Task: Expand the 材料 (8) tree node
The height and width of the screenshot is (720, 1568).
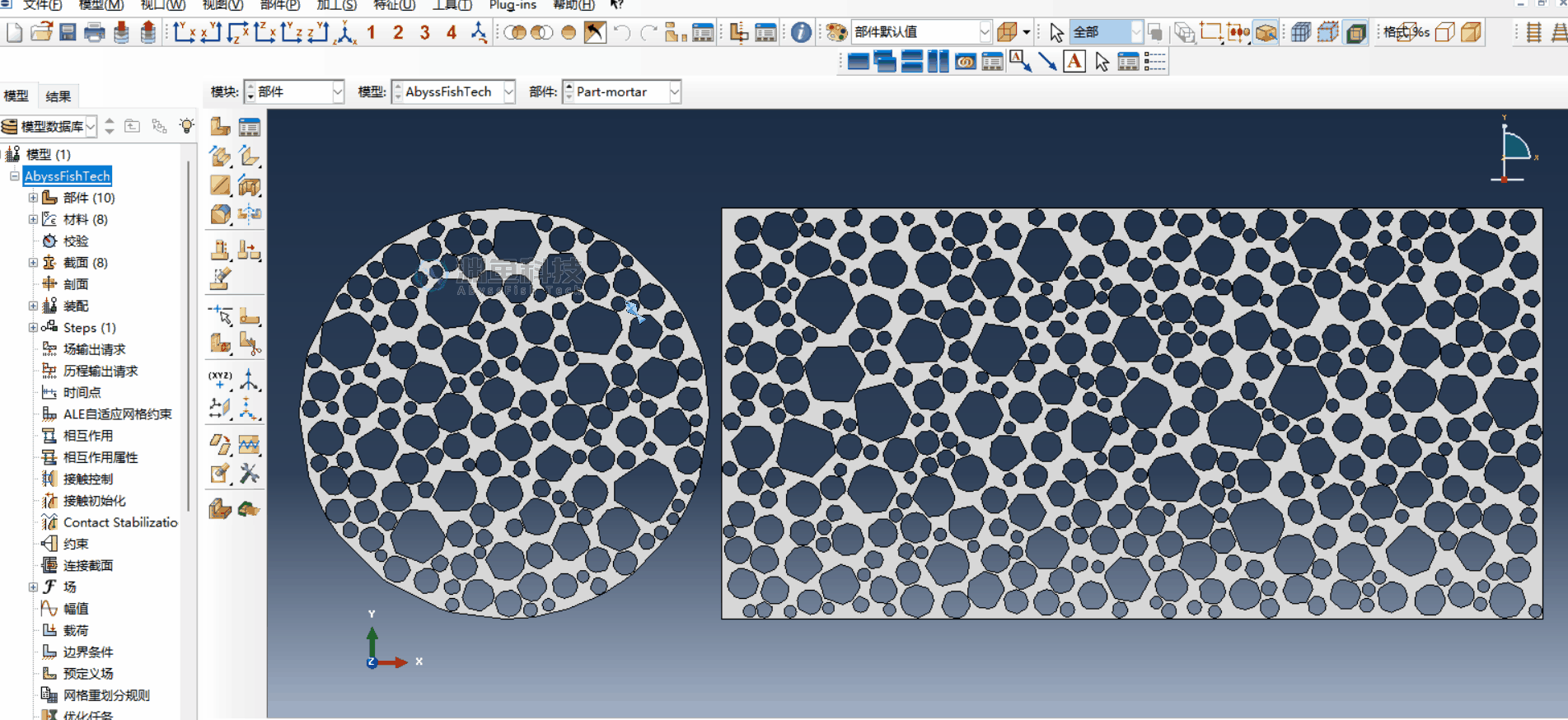Action: coord(33,219)
